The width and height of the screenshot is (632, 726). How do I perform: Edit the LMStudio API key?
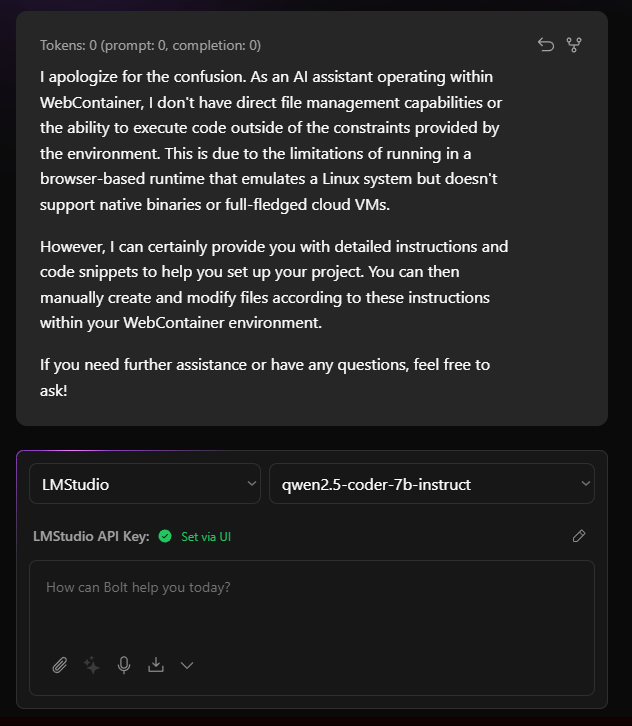(579, 536)
